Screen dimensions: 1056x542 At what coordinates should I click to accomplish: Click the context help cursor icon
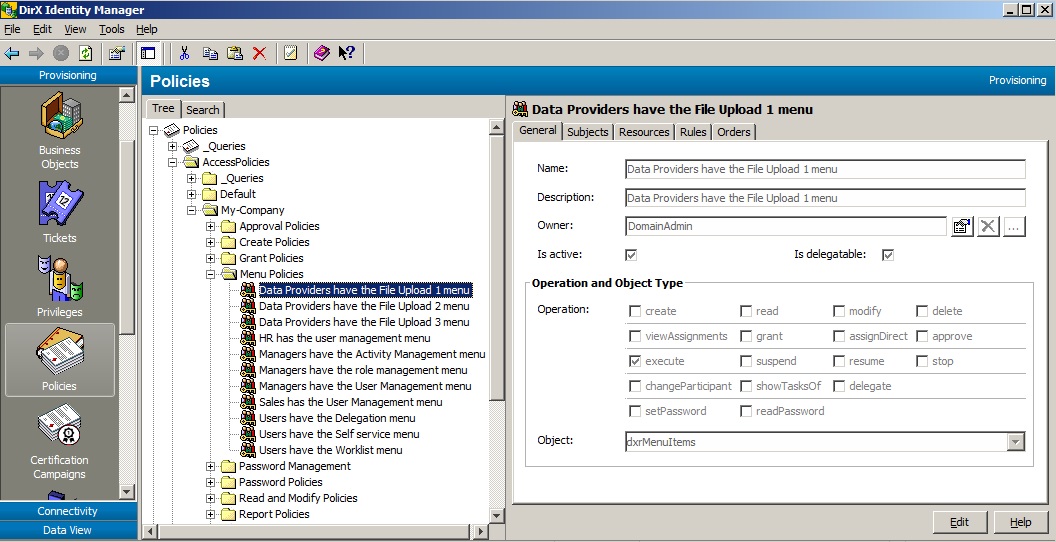346,53
